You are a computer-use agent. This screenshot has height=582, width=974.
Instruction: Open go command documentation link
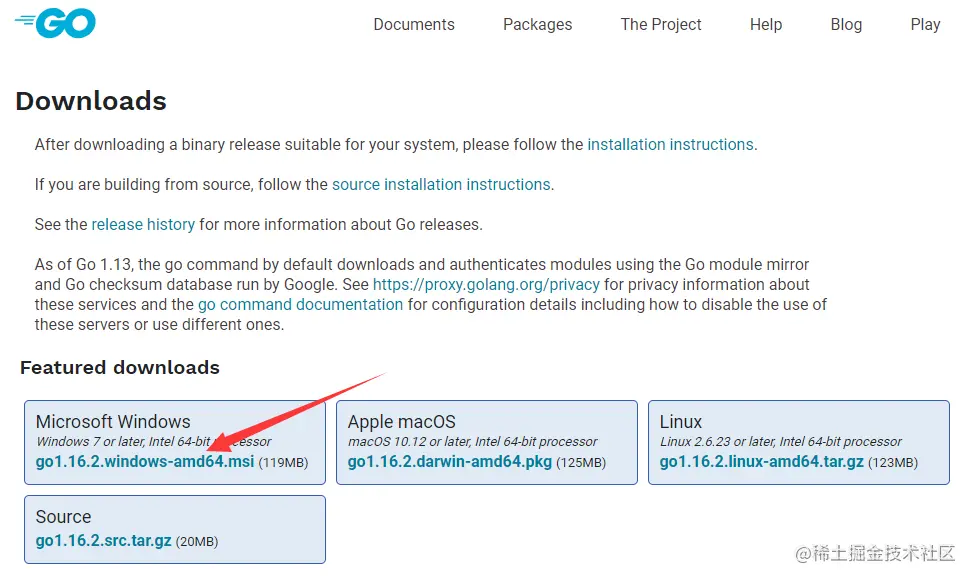pyautogui.click(x=300, y=304)
